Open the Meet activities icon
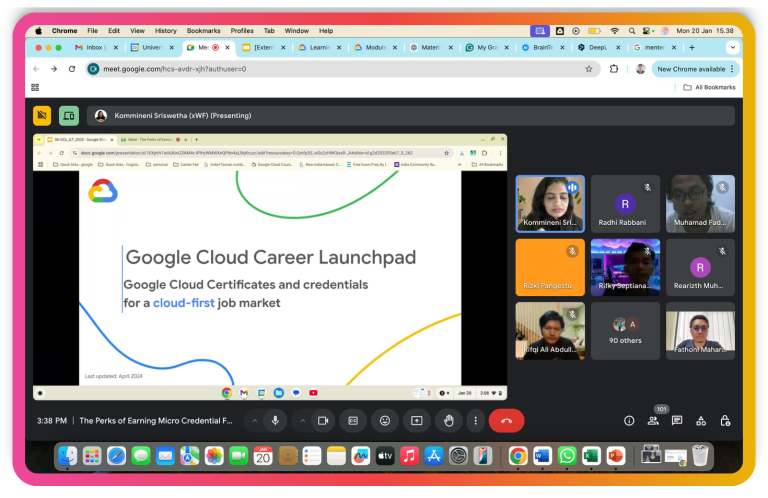The image size is (768, 498). 701,421
